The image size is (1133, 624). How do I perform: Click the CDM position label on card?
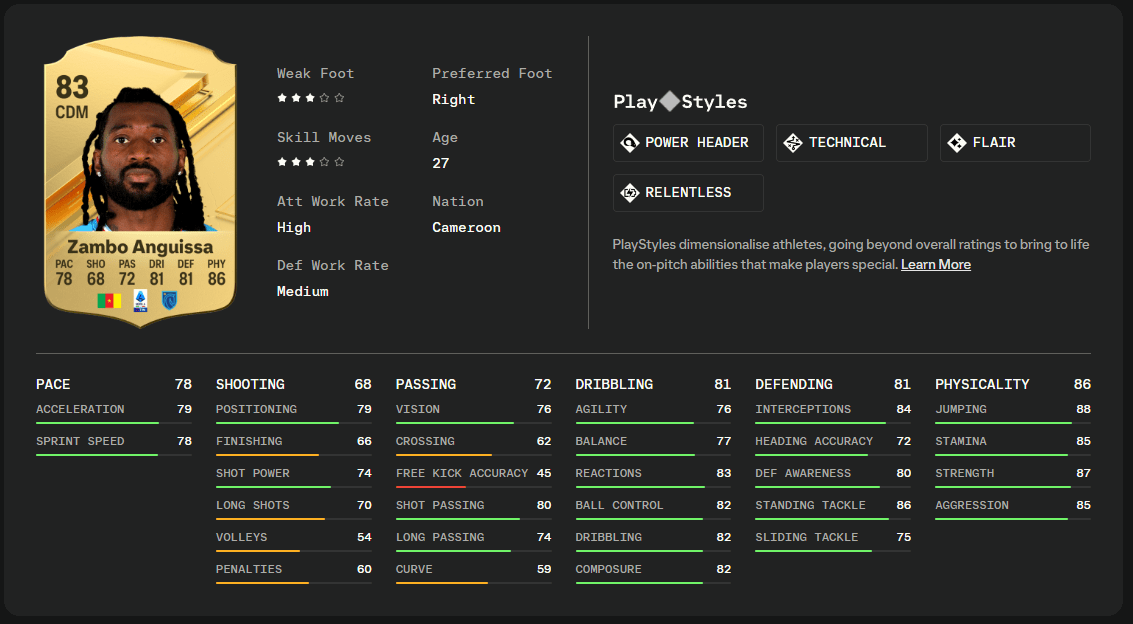click(72, 113)
